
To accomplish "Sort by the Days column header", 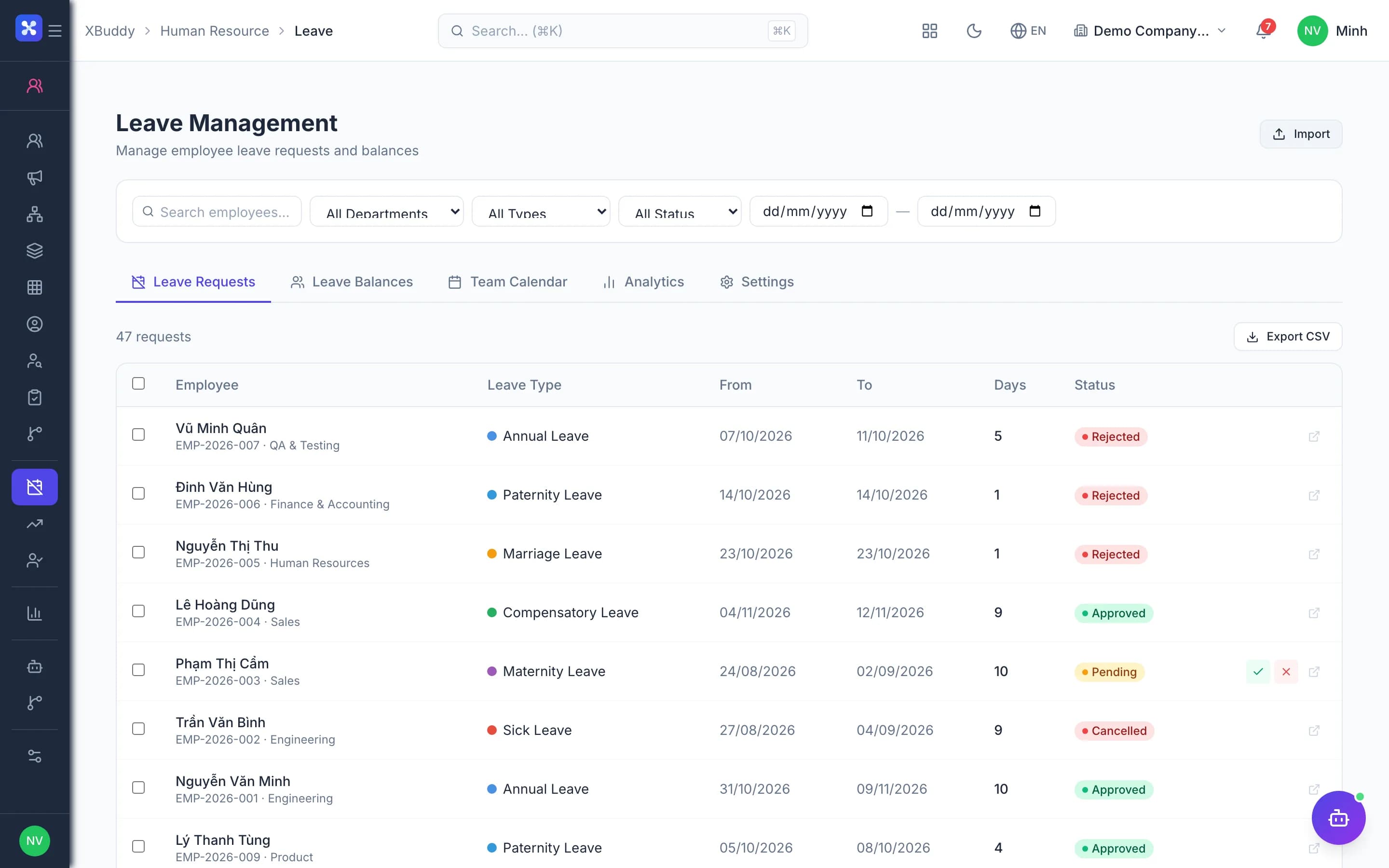I will 1009,385.
